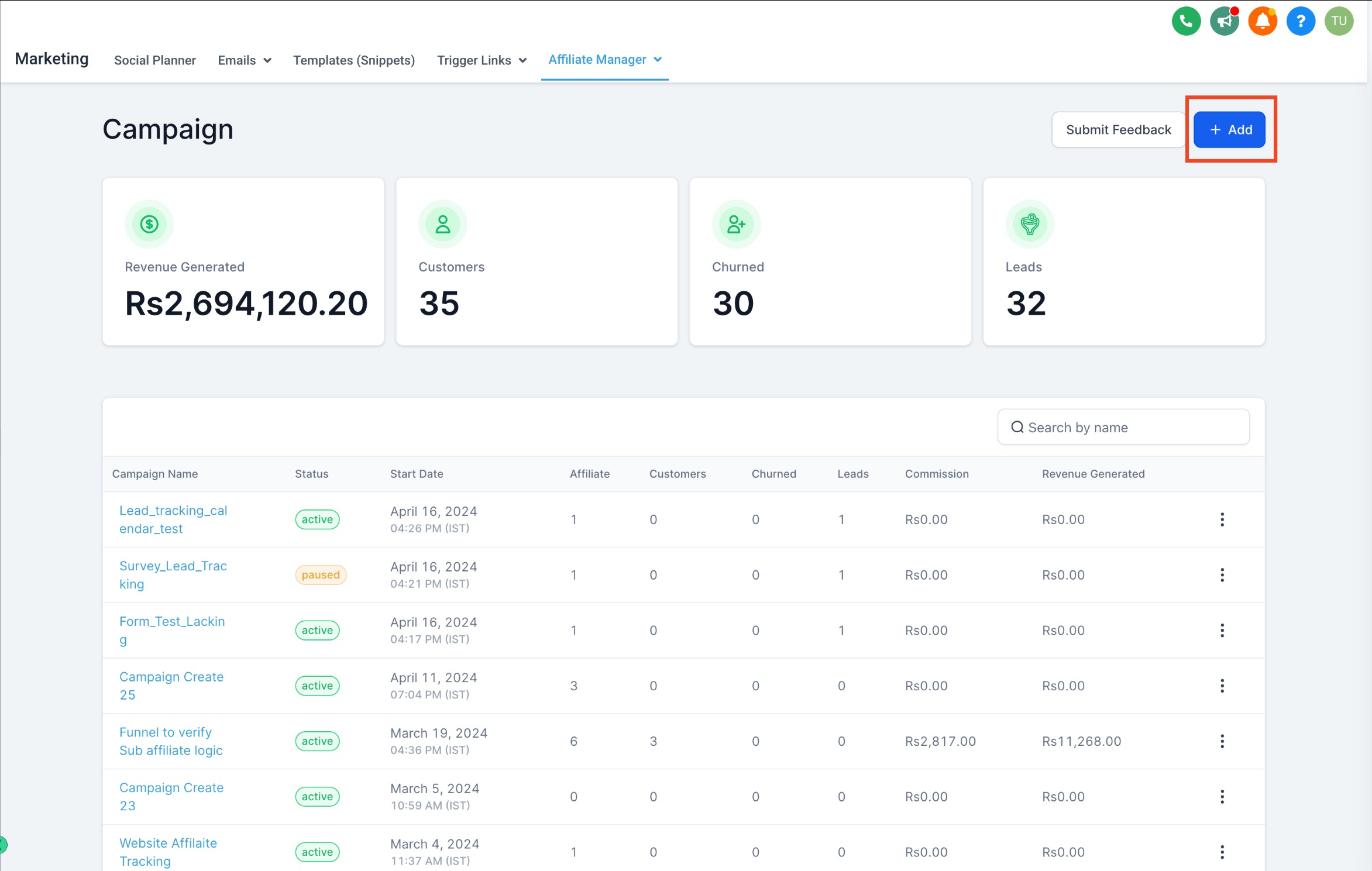Image resolution: width=1372 pixels, height=871 pixels.
Task: Click the Rs2,694,120.20 revenue total
Action: 246,304
